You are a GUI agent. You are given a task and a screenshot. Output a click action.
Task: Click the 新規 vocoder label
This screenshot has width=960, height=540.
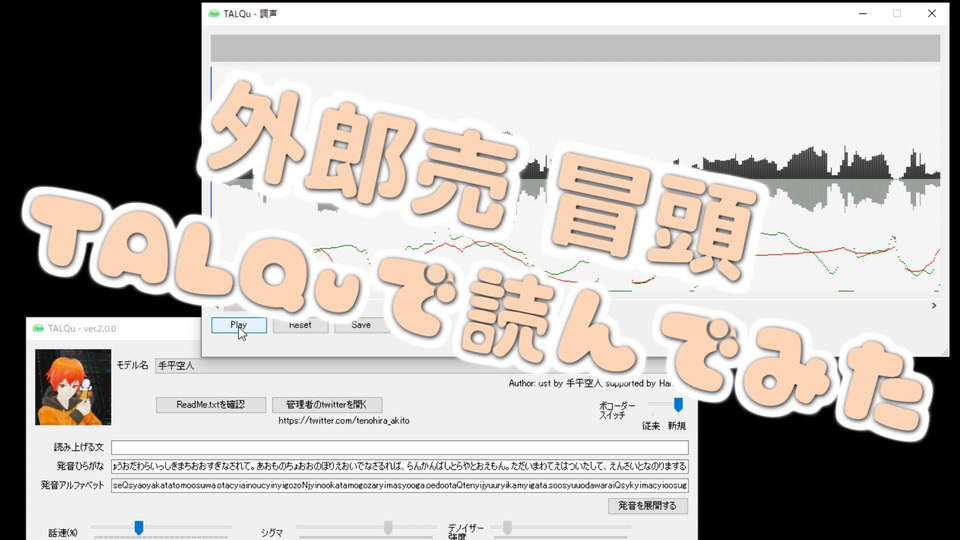[x=677, y=426]
